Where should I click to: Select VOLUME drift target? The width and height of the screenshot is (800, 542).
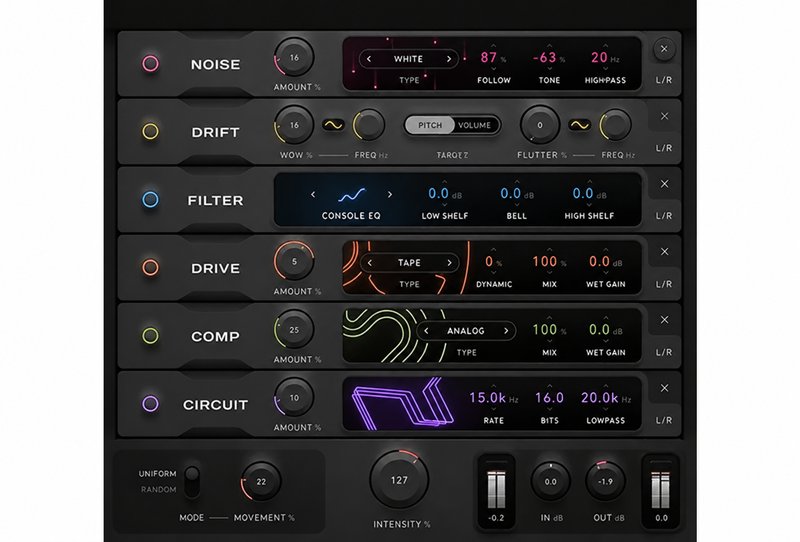[474, 125]
